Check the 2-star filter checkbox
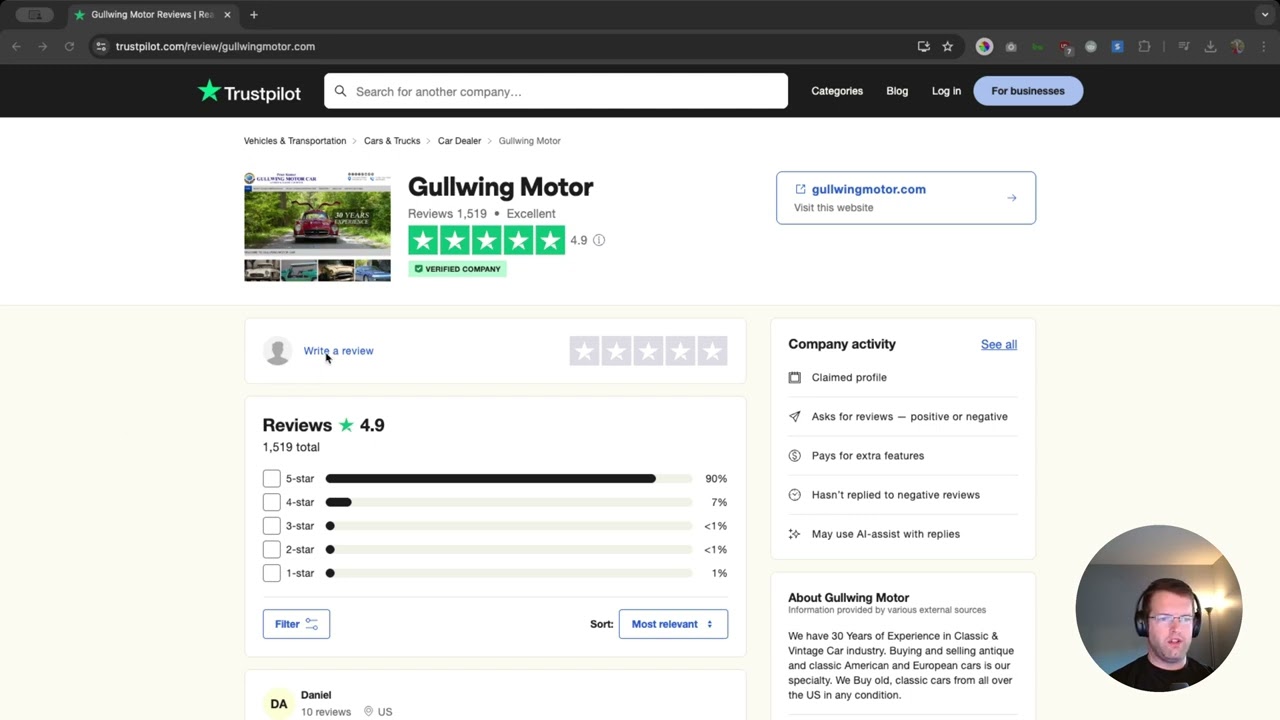 point(272,550)
